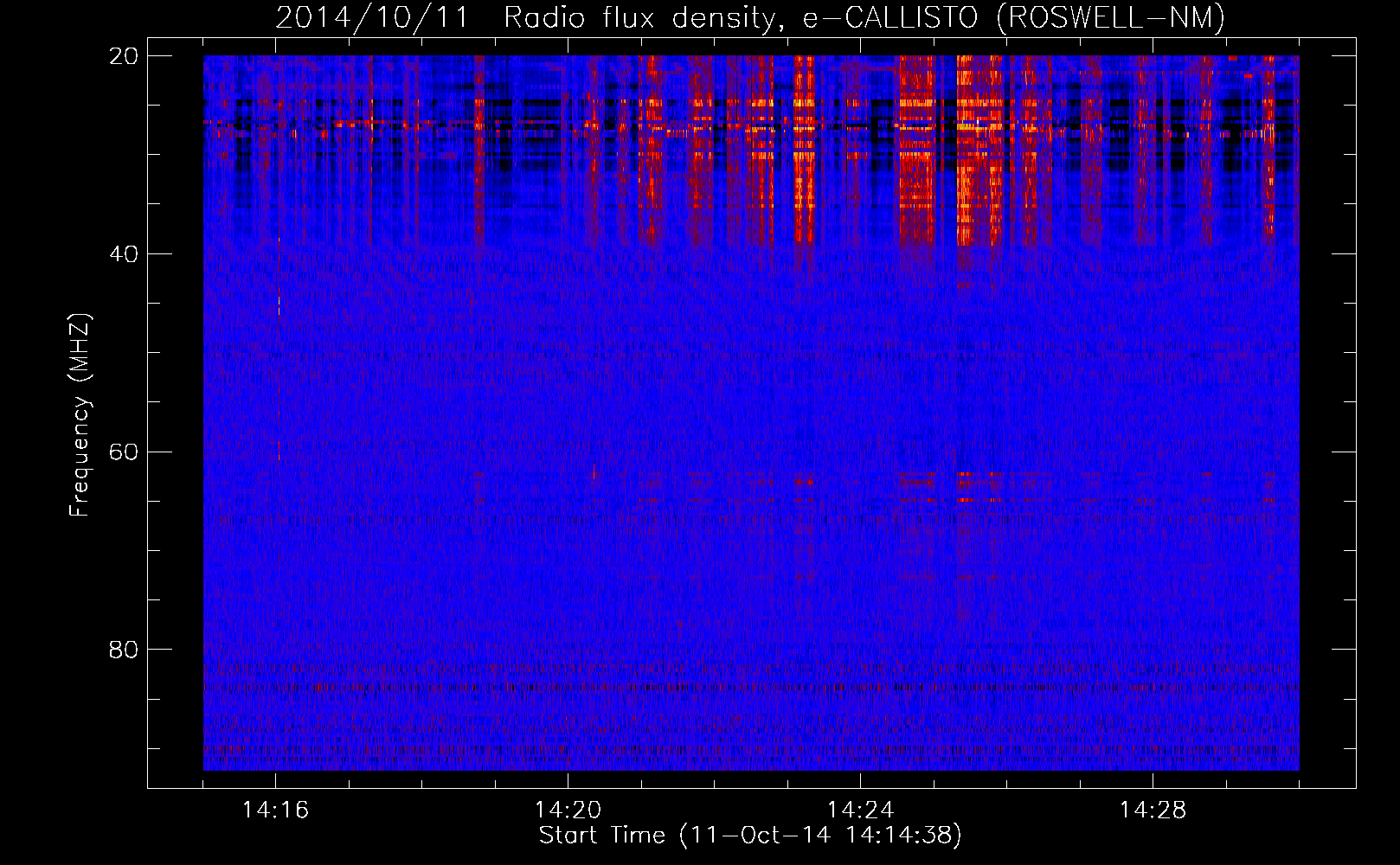
Task: Click the frequency tick label '60'
Action: pyautogui.click(x=124, y=452)
